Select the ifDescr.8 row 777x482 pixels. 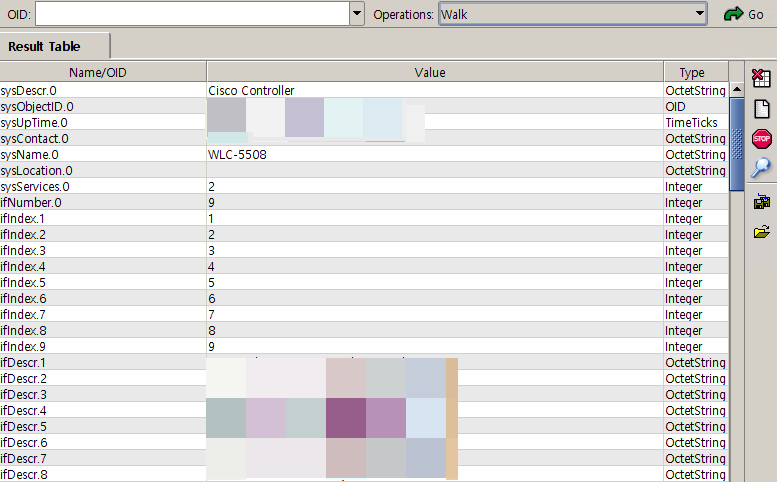pos(364,474)
